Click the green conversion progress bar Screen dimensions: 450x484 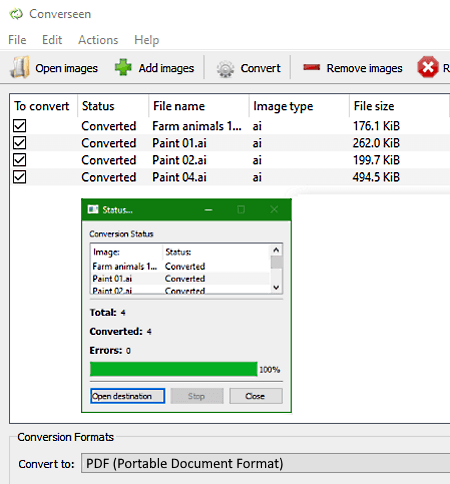point(174,369)
